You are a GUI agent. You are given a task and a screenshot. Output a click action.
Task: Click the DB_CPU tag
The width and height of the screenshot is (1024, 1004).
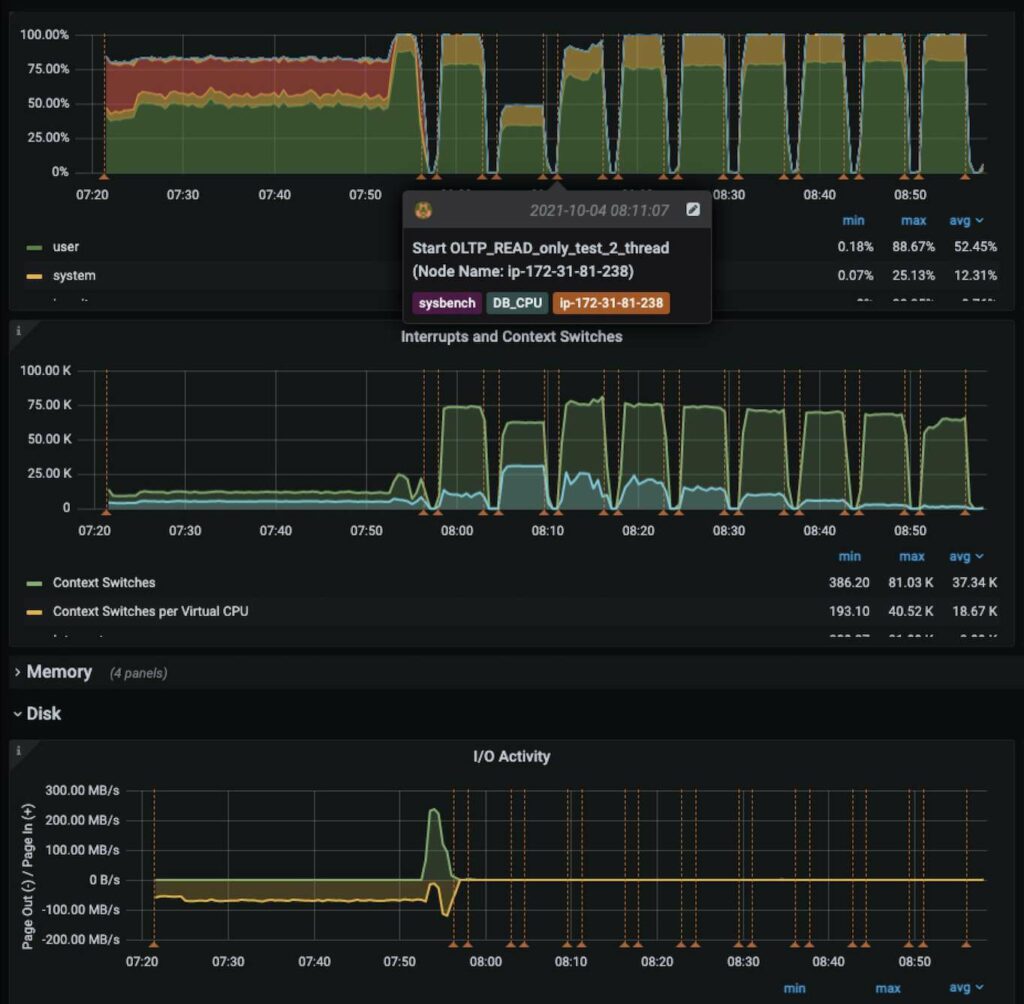[514, 302]
